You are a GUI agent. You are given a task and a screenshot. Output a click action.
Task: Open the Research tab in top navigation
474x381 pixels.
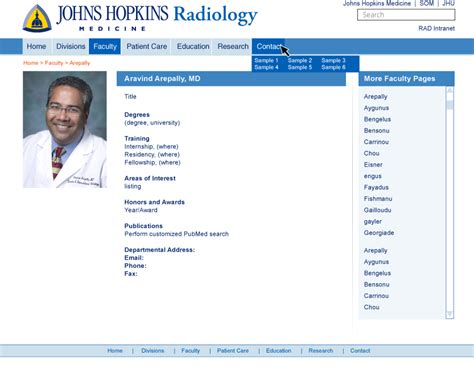233,46
